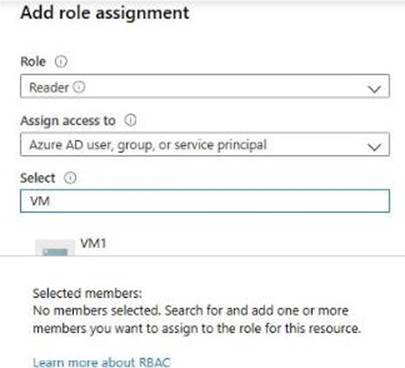Screen dimensions: 405x368
Task: Click the info icon next to Reader
Action: click(79, 87)
